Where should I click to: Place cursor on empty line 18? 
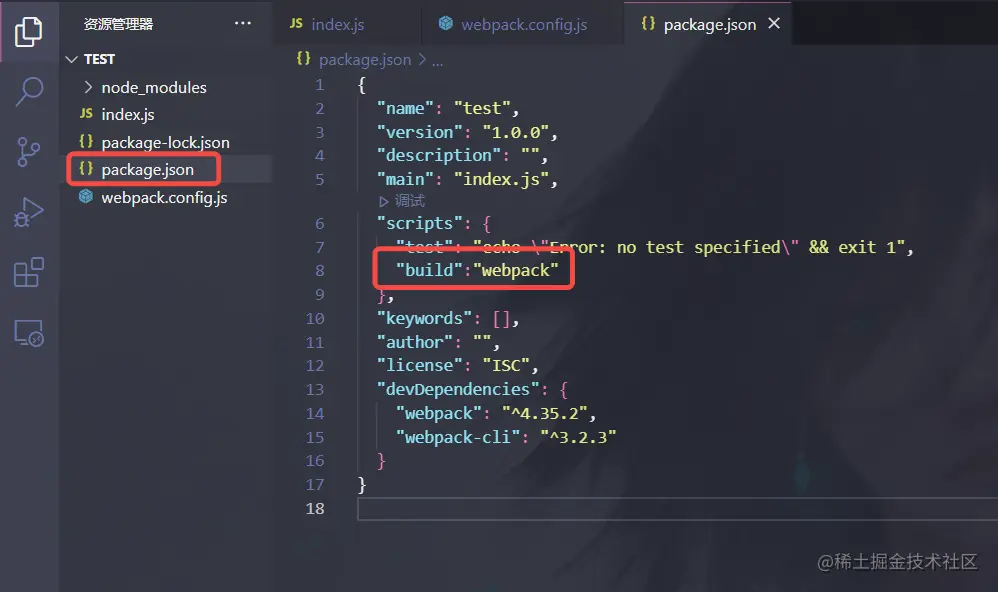(x=677, y=509)
